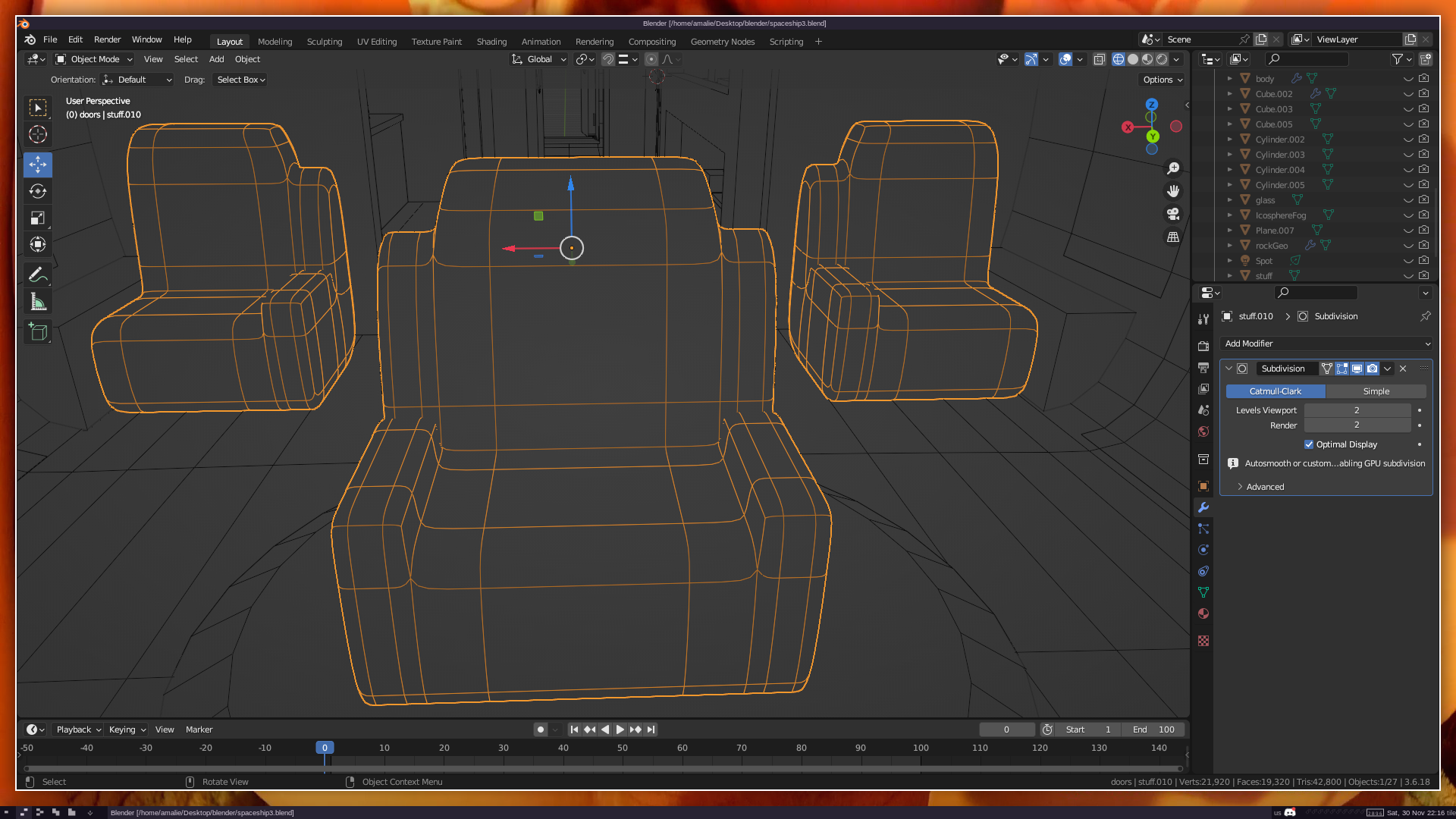Open the Add Modifier dropdown
This screenshot has width=1456, height=819.
(x=1326, y=344)
